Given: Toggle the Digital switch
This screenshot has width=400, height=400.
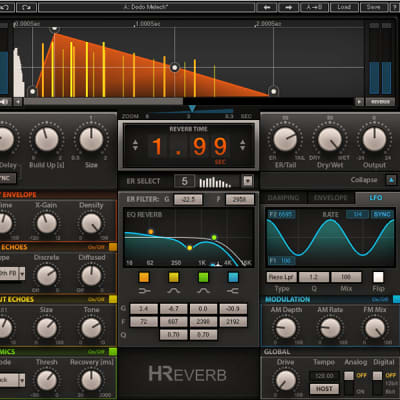Looking at the screenshot, I should point(377,376).
